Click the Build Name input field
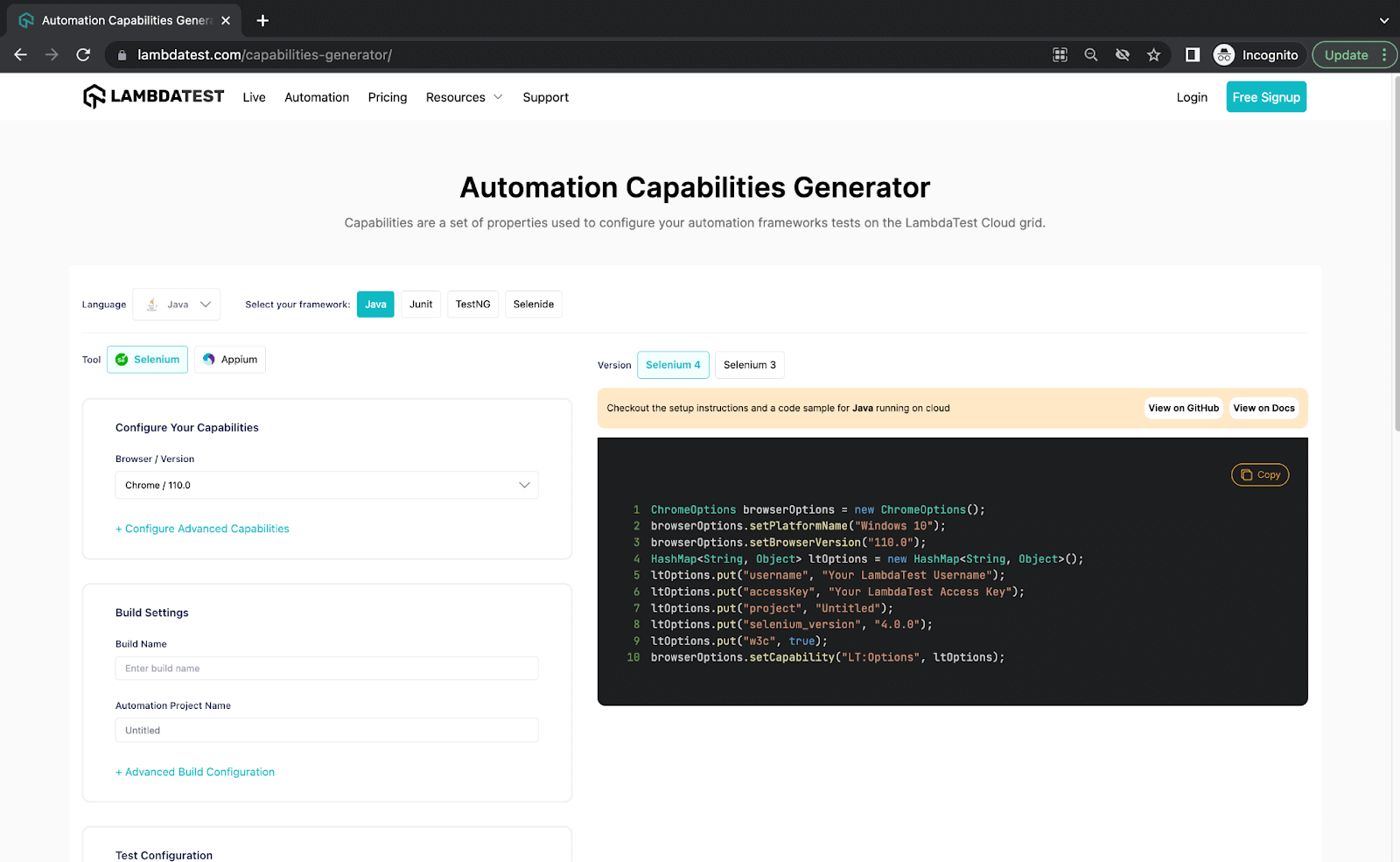 [326, 668]
